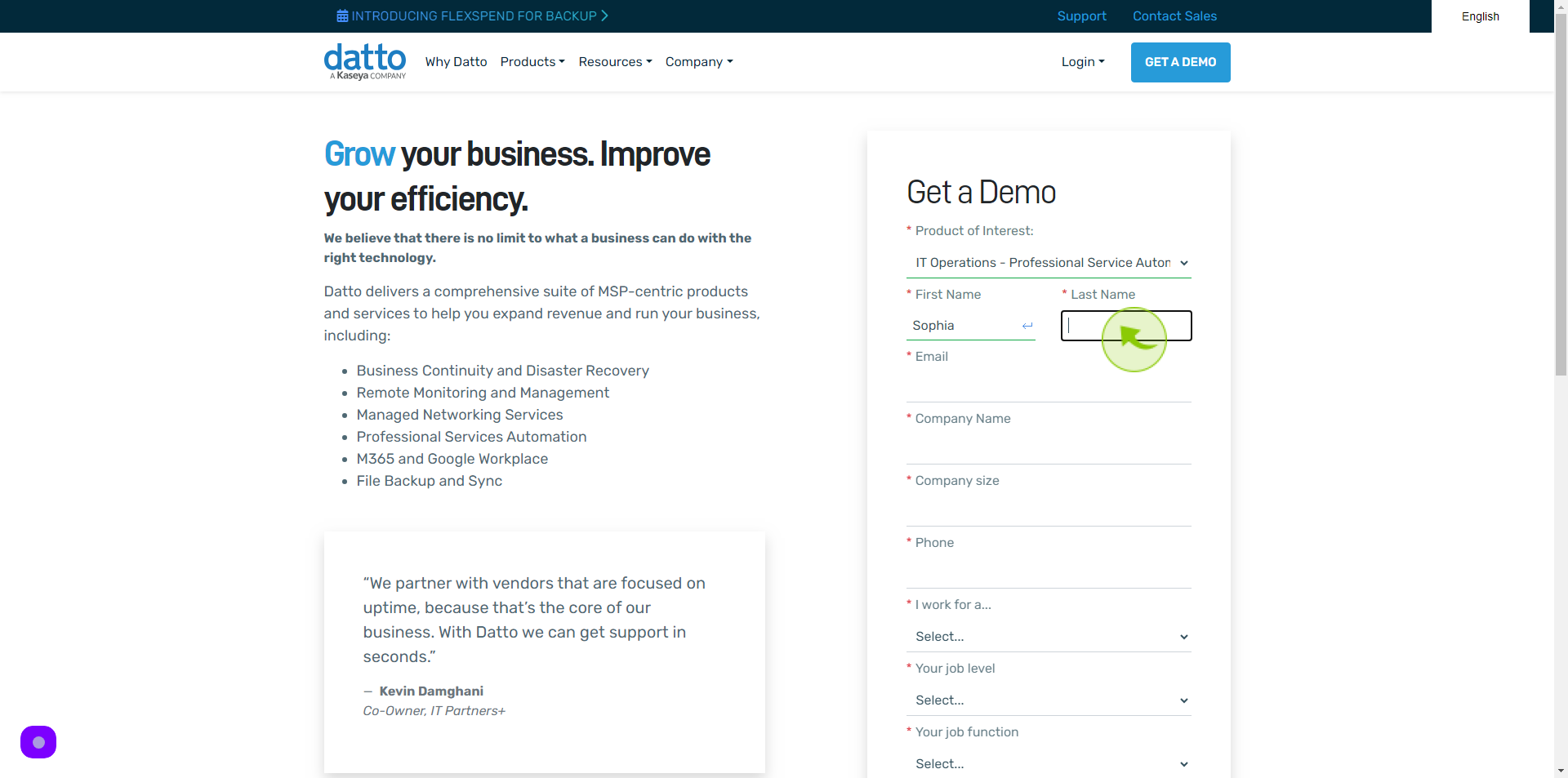Open the 'I work for a...' dropdown
The image size is (1568, 778).
pos(1049,637)
